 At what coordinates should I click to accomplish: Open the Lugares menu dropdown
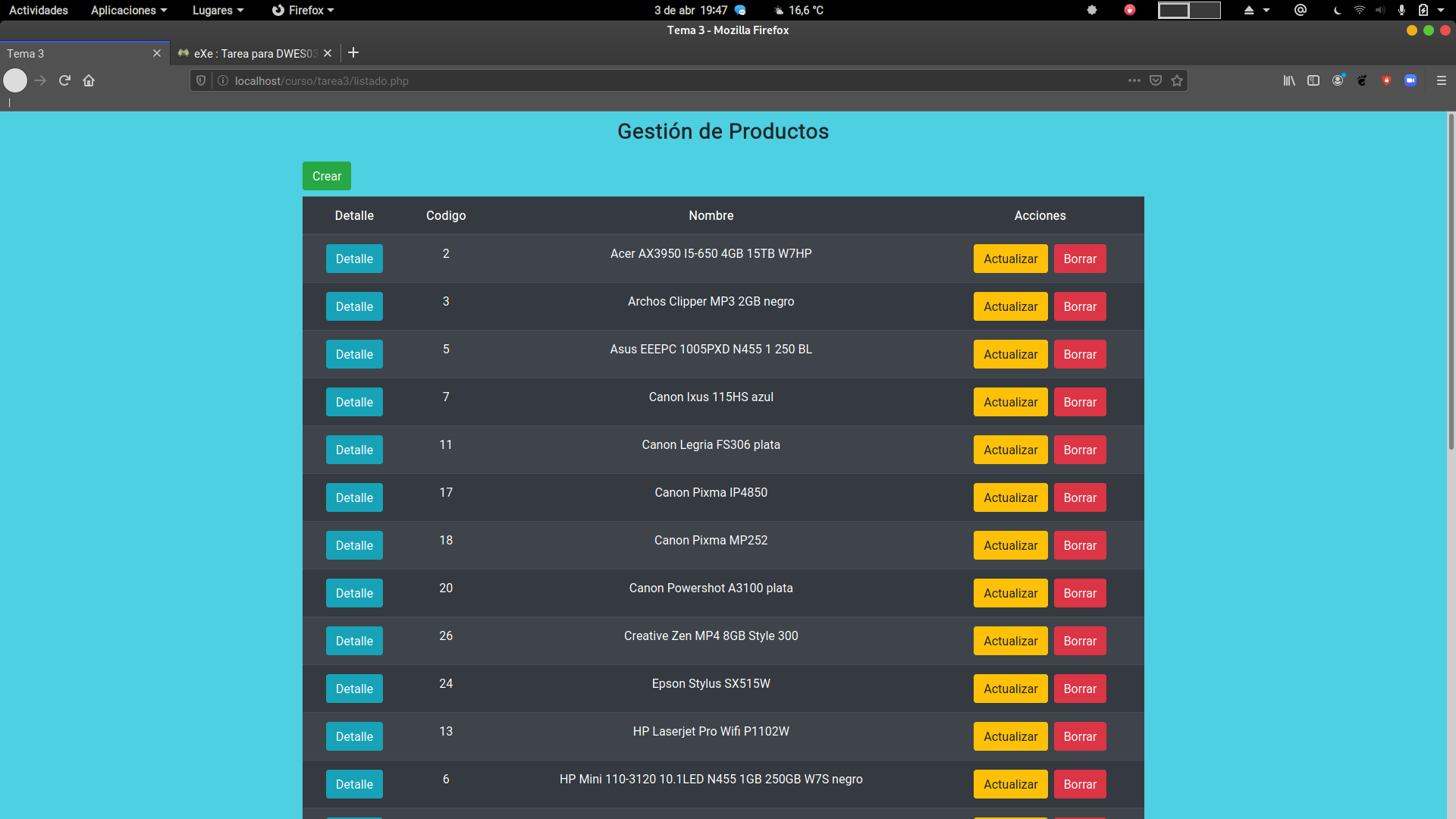pos(218,10)
